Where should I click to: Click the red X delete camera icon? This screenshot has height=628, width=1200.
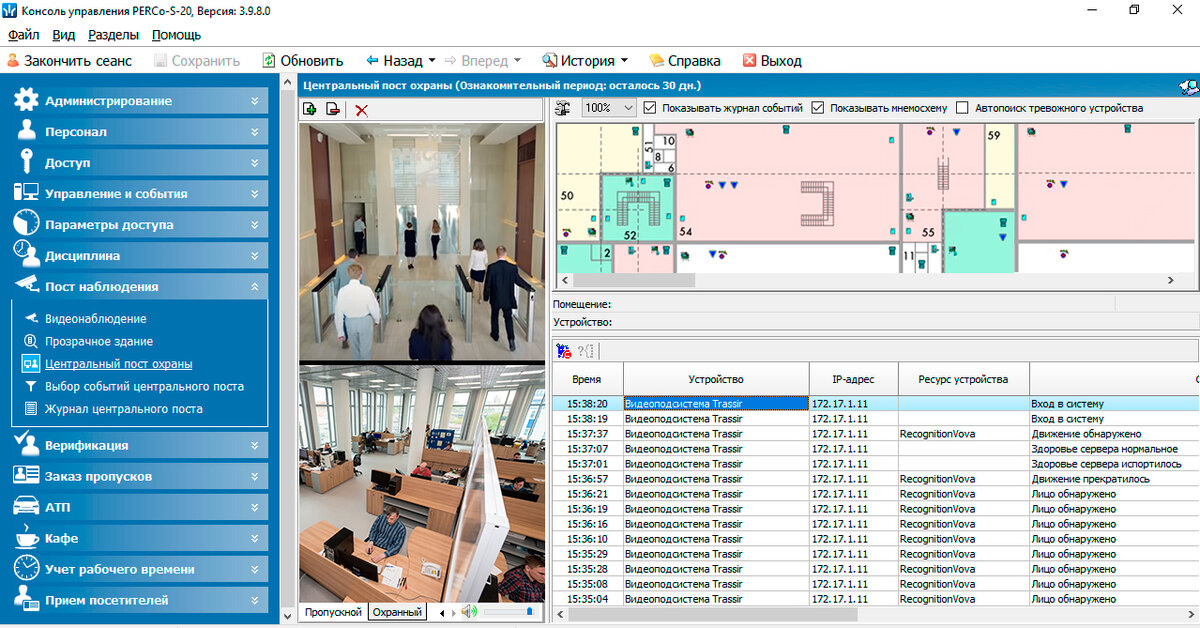(x=362, y=109)
